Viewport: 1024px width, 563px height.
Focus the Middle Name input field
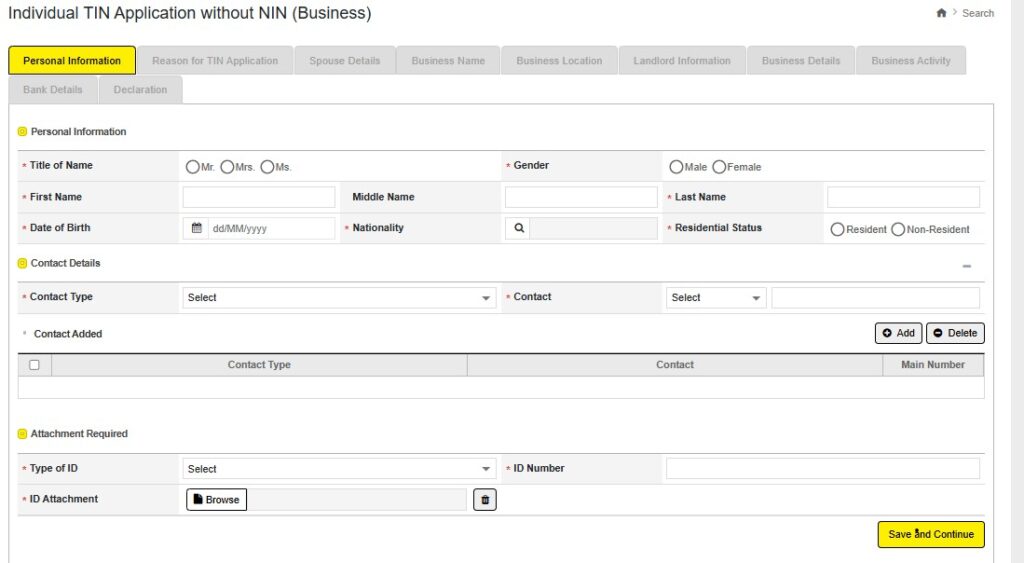pyautogui.click(x=581, y=197)
